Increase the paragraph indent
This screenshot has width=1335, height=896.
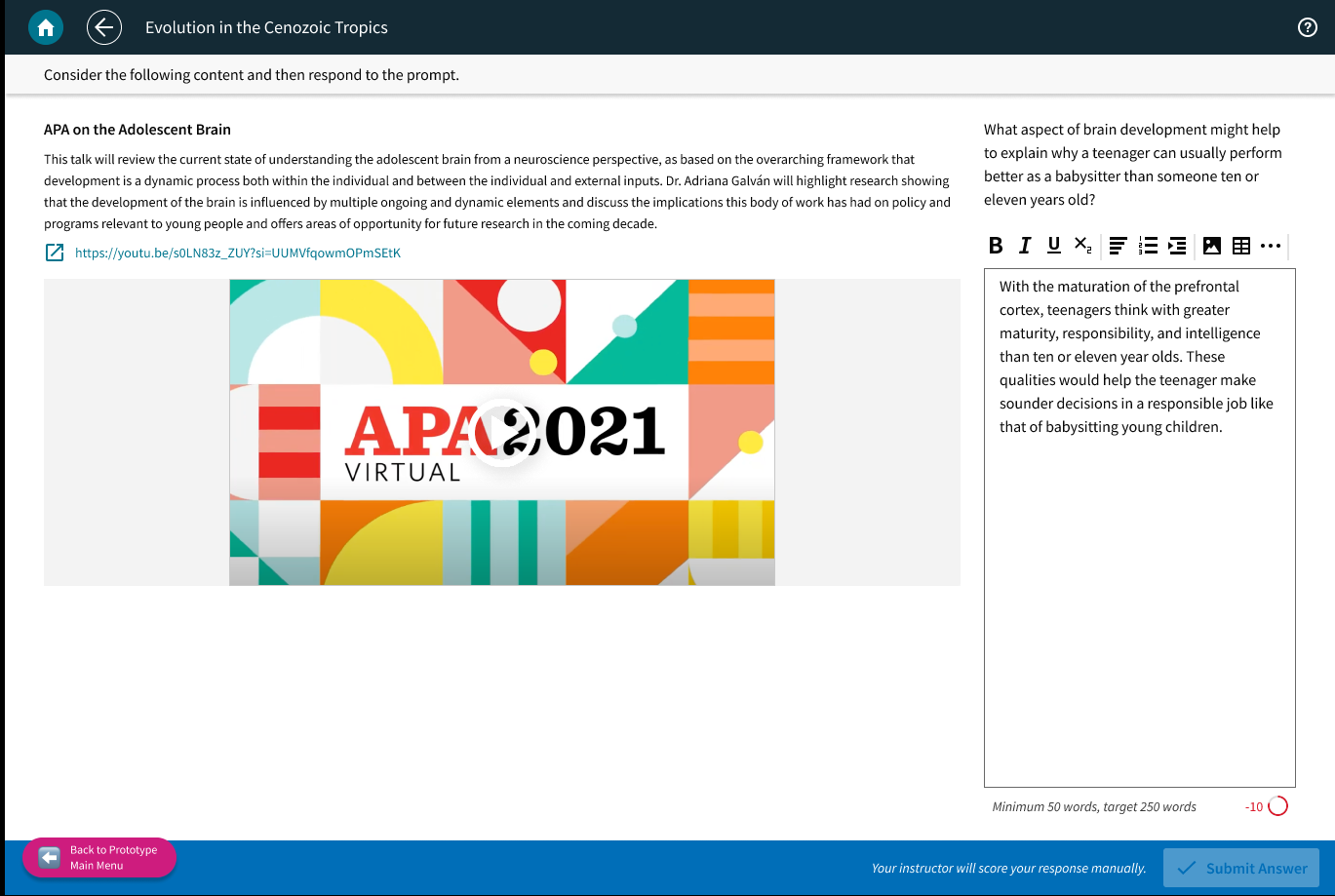pyautogui.click(x=1177, y=246)
